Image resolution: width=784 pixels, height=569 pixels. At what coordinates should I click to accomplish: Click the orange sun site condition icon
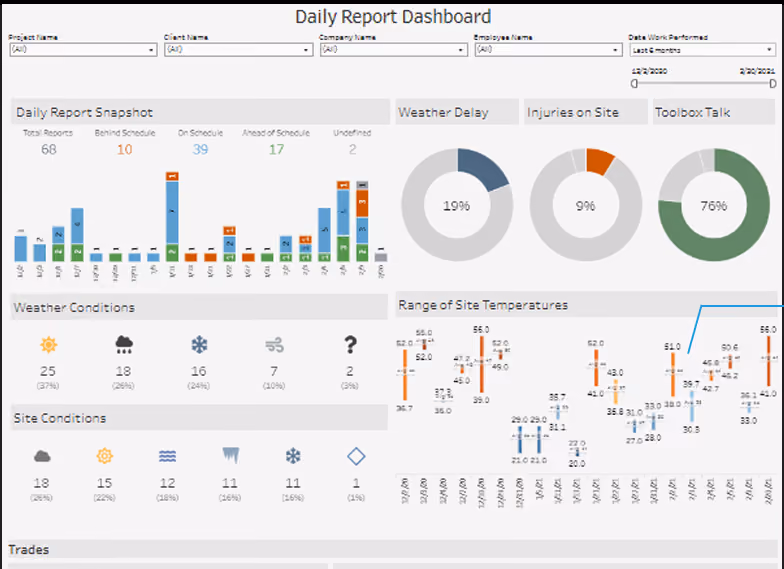pos(104,456)
